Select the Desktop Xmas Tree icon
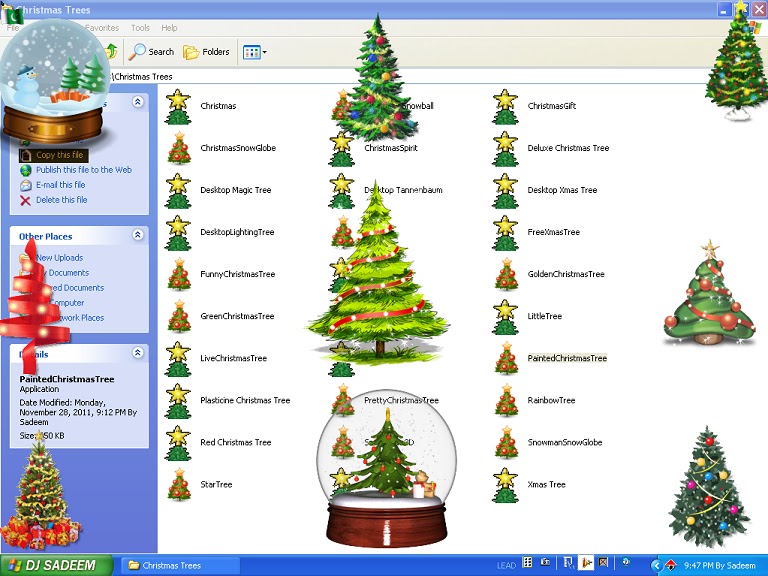This screenshot has height=576, width=768. 505,191
